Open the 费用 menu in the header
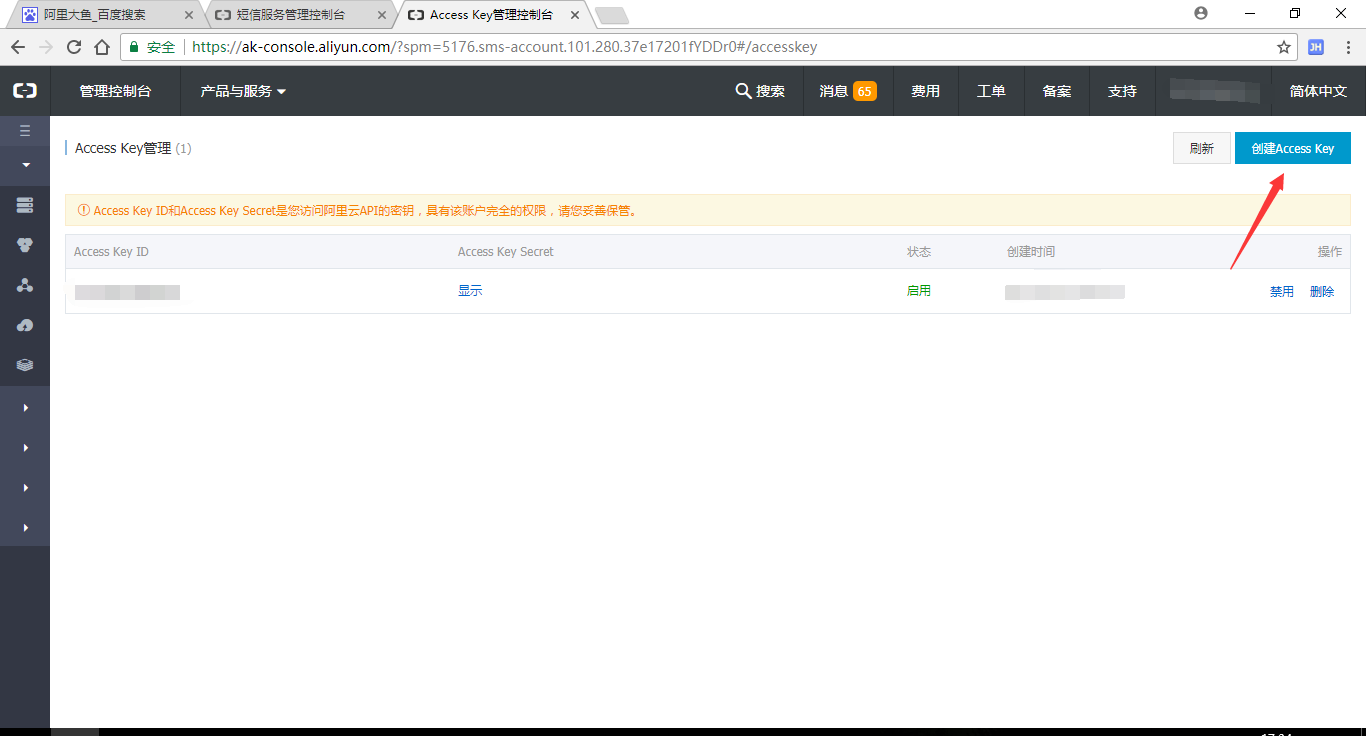 tap(925, 91)
